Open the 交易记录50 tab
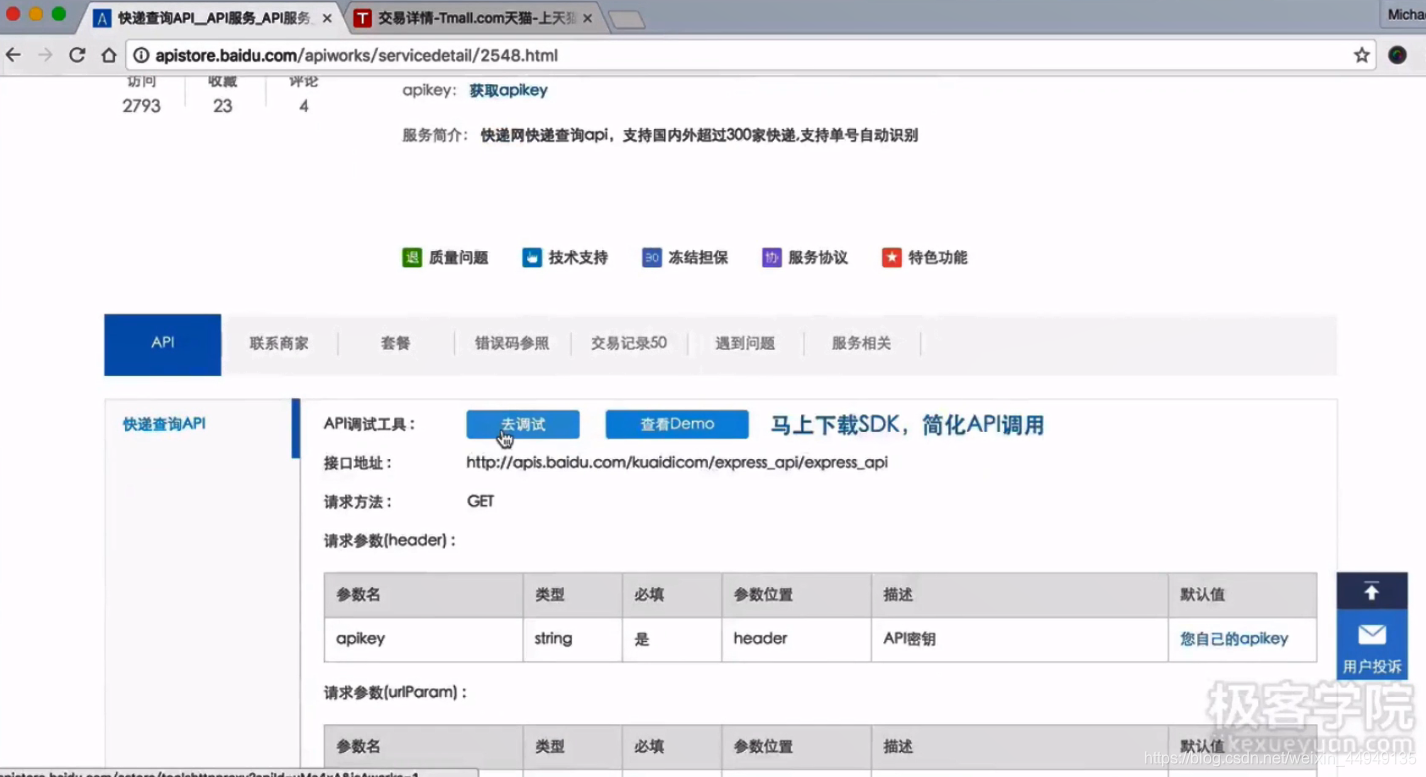This screenshot has height=777, width=1426. (628, 343)
